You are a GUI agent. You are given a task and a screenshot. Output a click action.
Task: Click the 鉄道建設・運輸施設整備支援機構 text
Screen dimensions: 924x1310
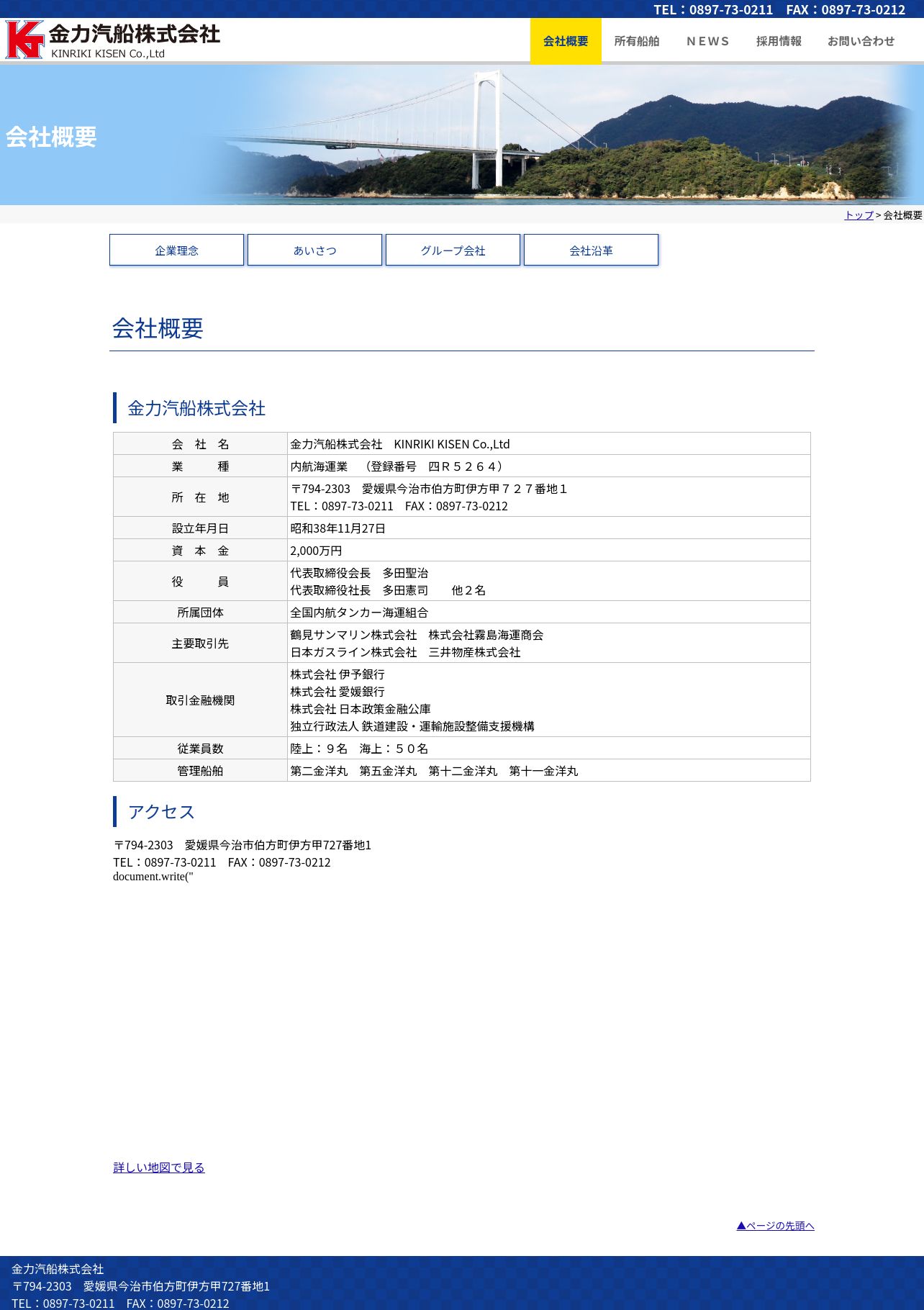pos(448,726)
